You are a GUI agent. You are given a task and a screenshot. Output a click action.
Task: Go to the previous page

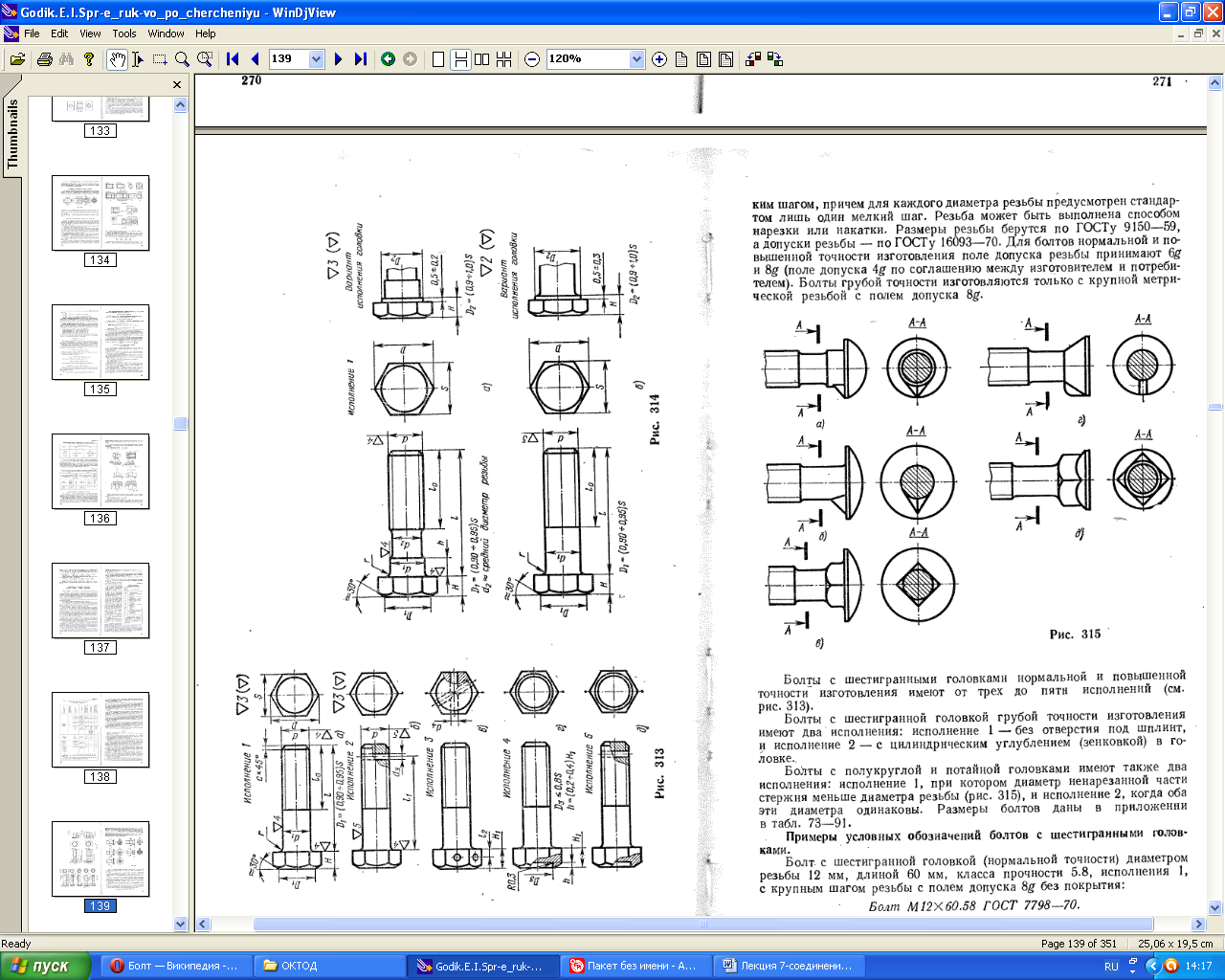(x=255, y=59)
